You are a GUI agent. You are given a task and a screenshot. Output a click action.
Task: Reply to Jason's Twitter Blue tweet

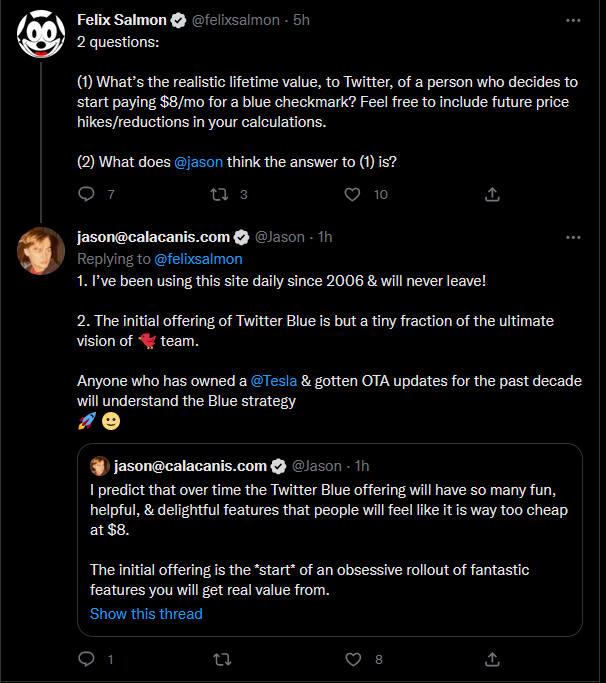coord(87,659)
